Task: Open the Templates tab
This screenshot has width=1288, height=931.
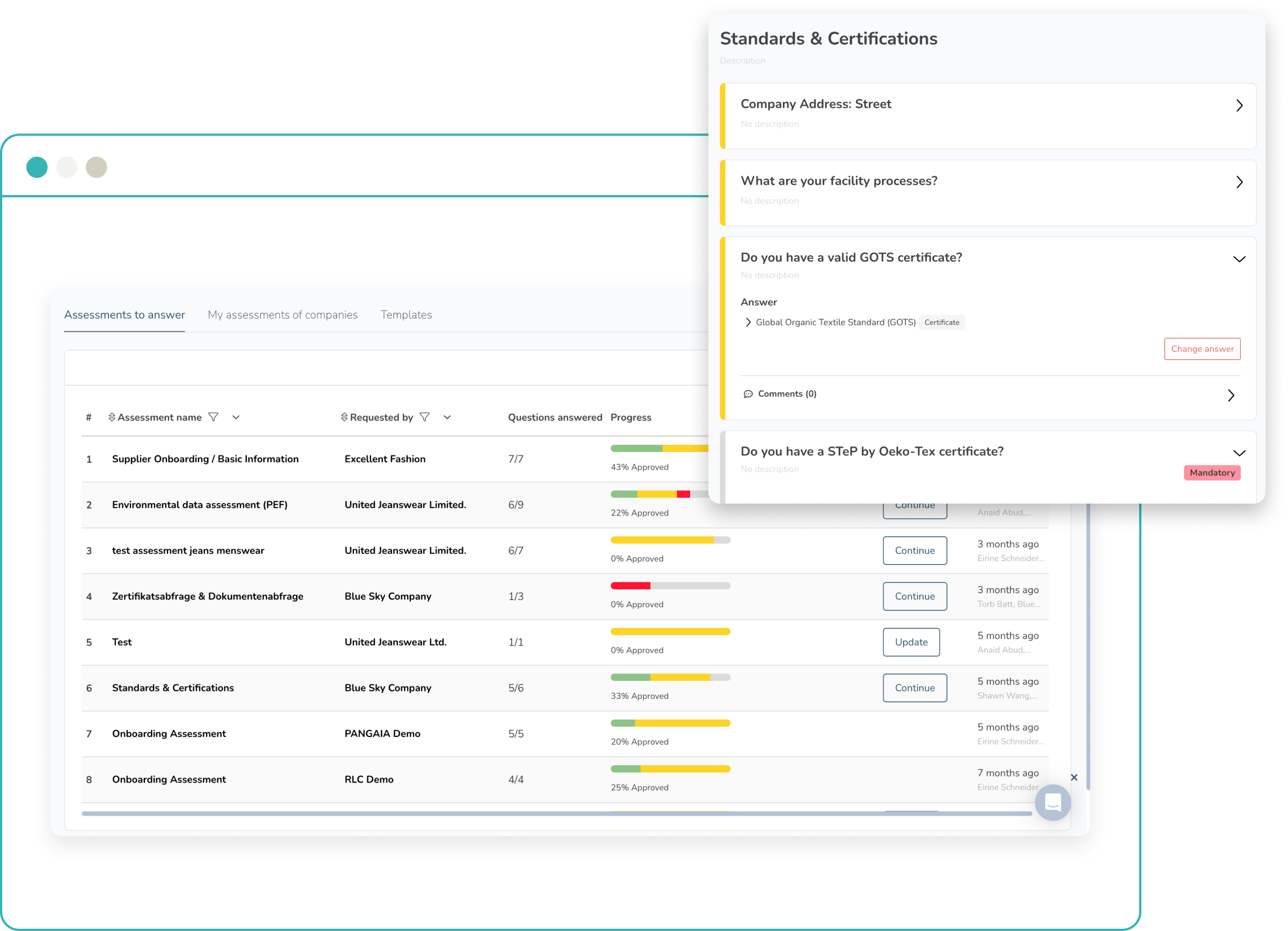Action: [x=406, y=315]
